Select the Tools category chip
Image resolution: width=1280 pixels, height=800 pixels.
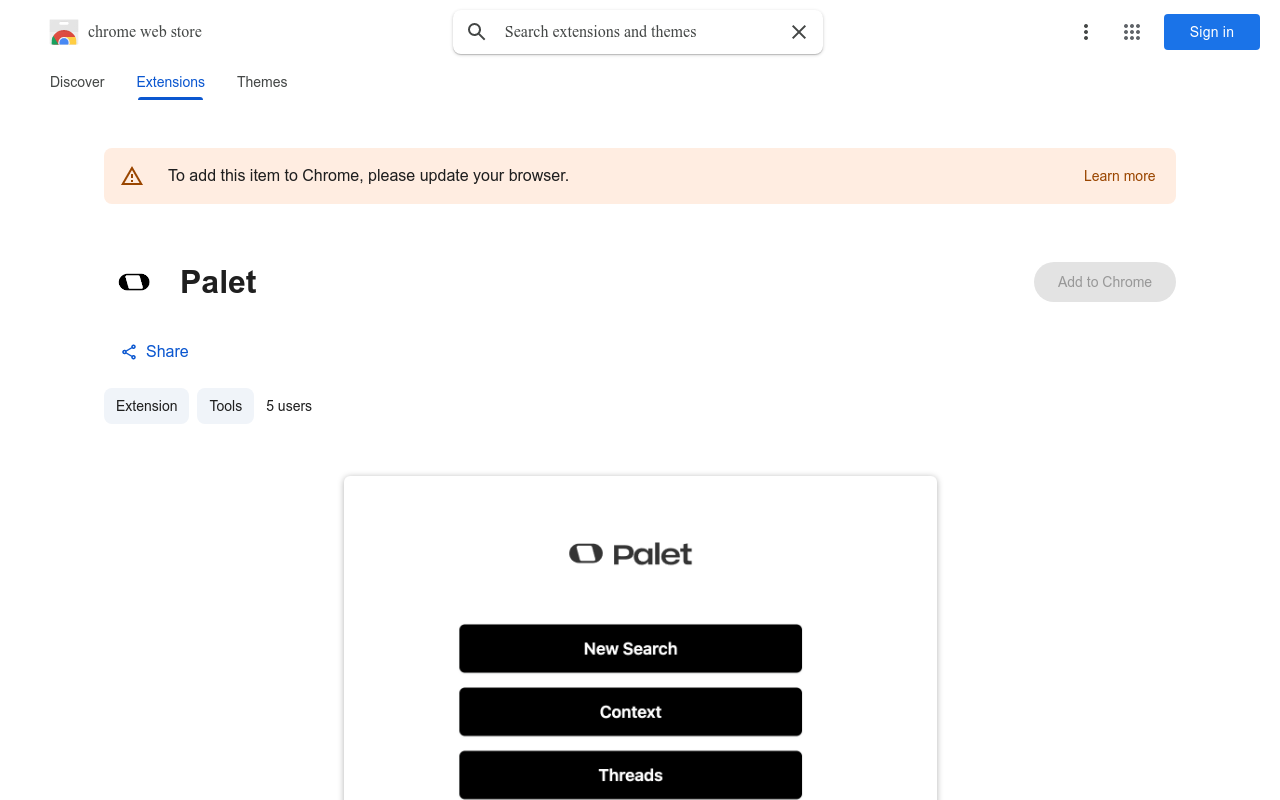pos(226,406)
